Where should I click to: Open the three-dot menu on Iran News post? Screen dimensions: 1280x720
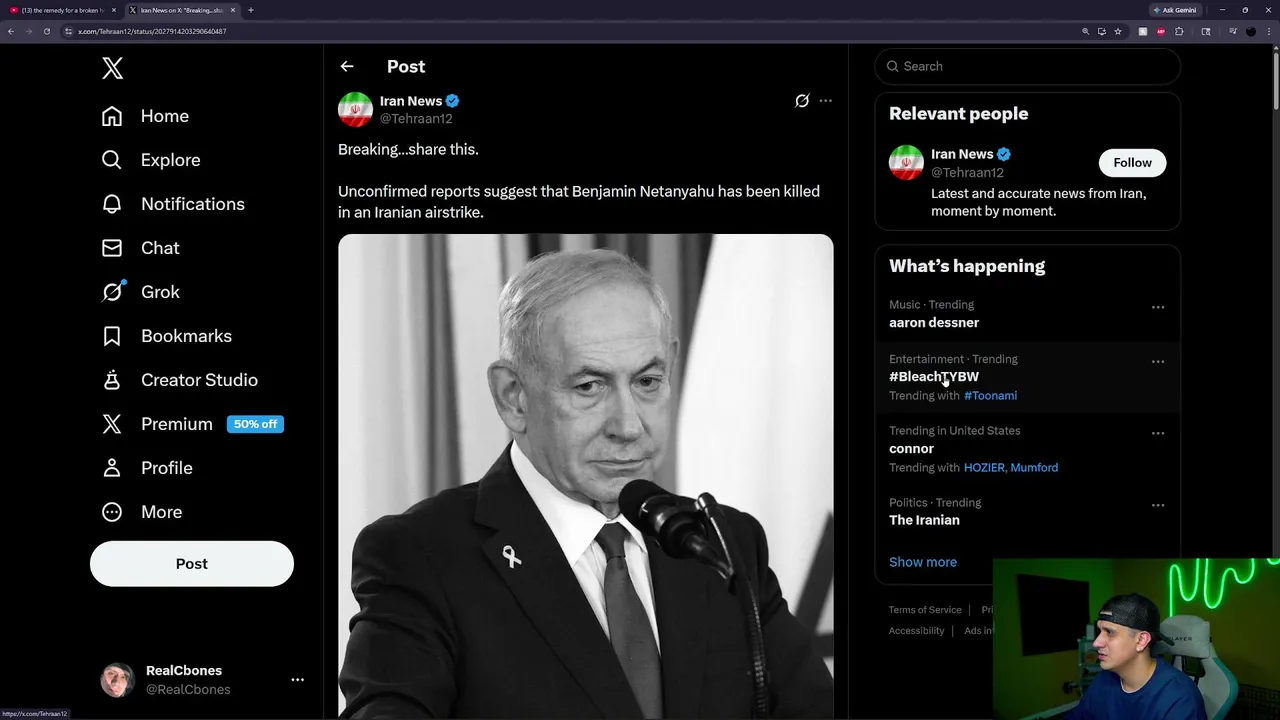(825, 101)
